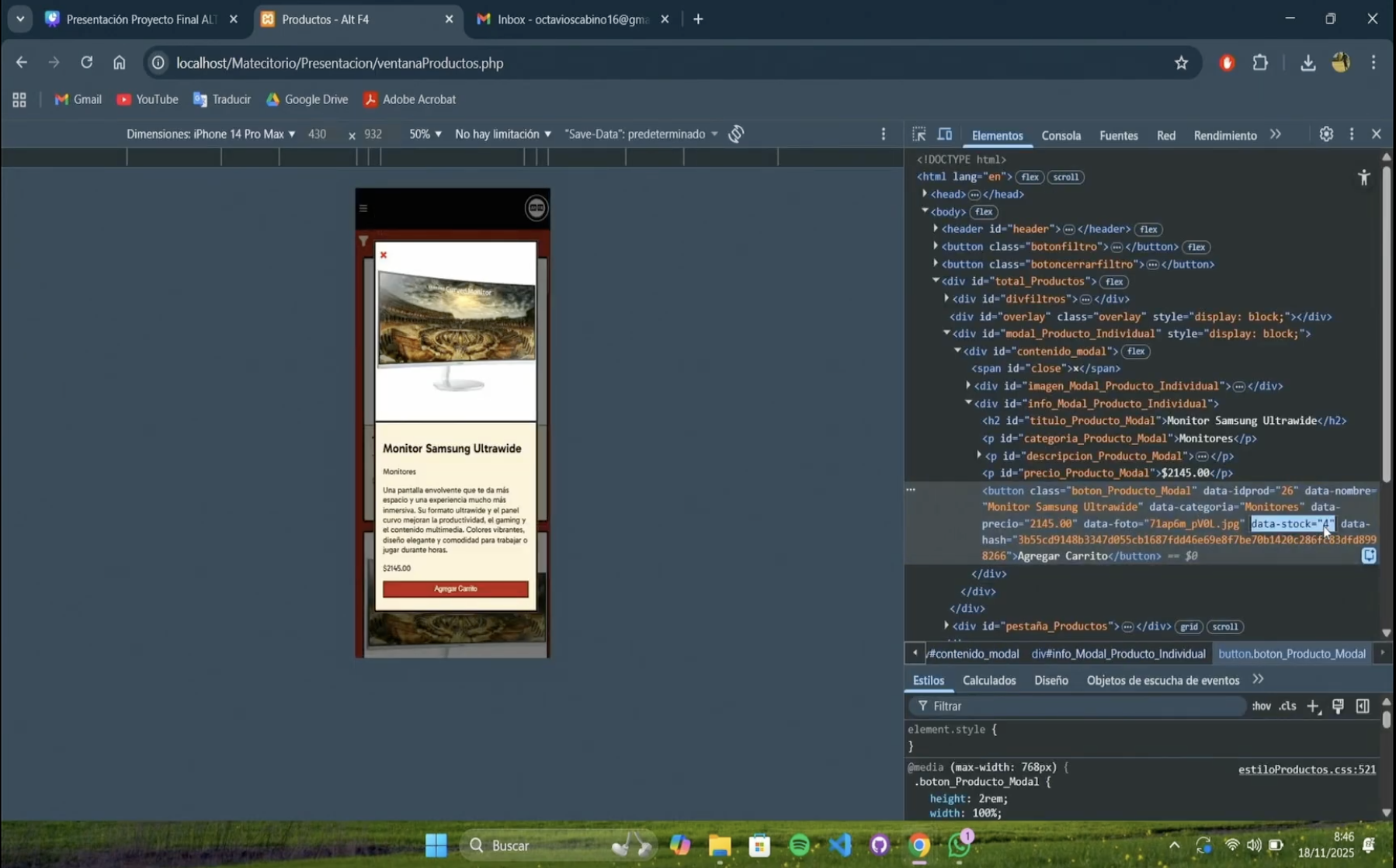Click the Filtrar styles filter field
1396x868 pixels.
click(1079, 706)
